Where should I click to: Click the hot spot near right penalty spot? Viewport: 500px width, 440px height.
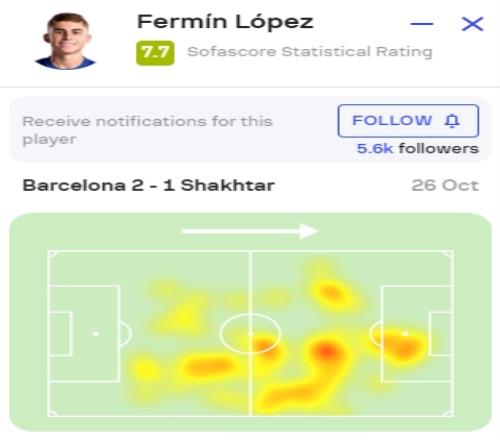point(403,347)
